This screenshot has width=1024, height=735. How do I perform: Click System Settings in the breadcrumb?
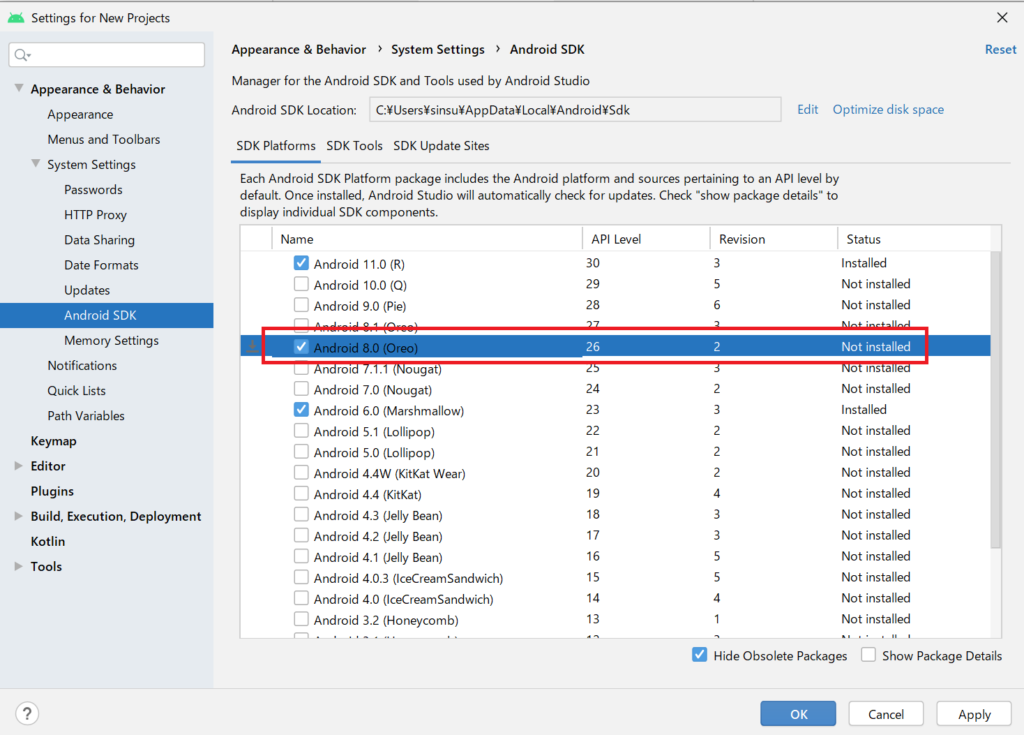point(438,50)
